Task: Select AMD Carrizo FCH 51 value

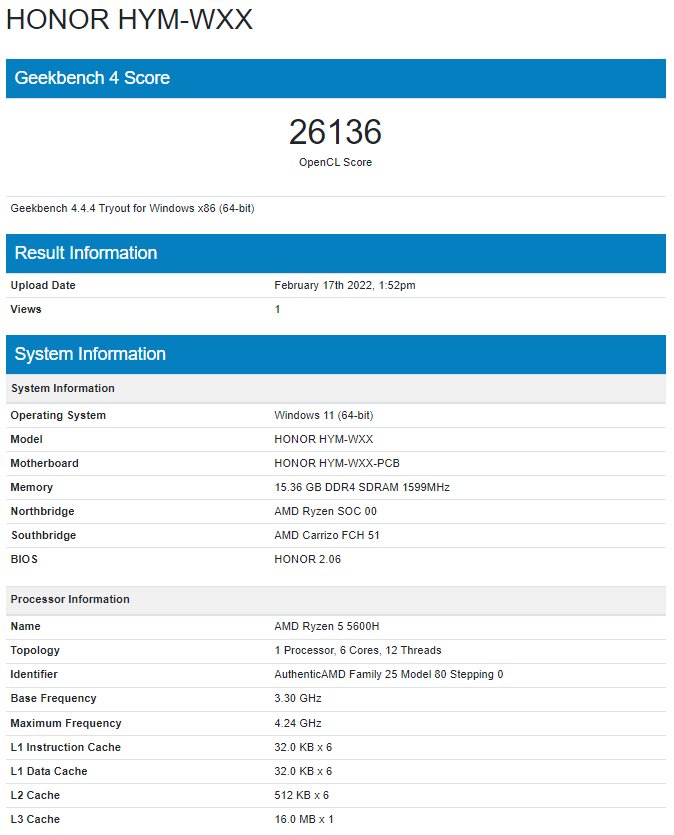Action: coord(327,535)
